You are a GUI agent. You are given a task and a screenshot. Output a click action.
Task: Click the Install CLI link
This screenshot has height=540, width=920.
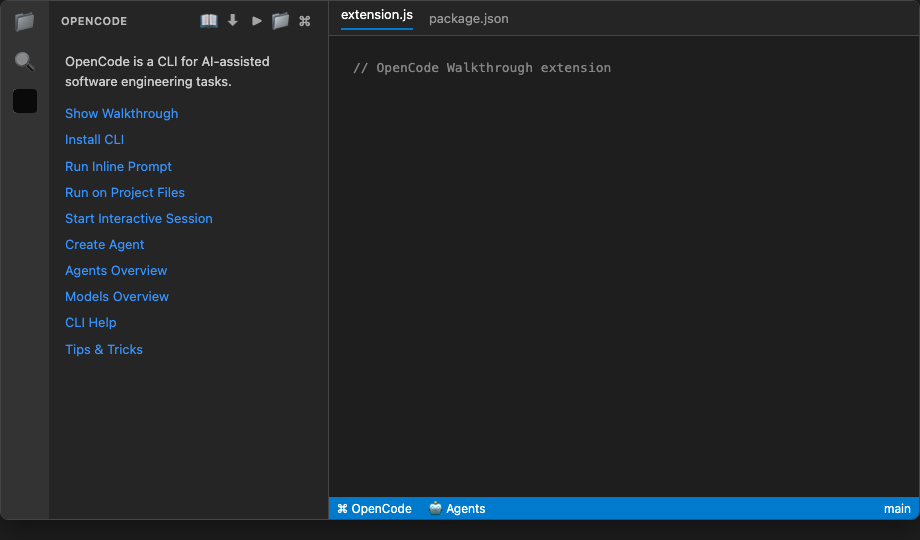pyautogui.click(x=94, y=140)
